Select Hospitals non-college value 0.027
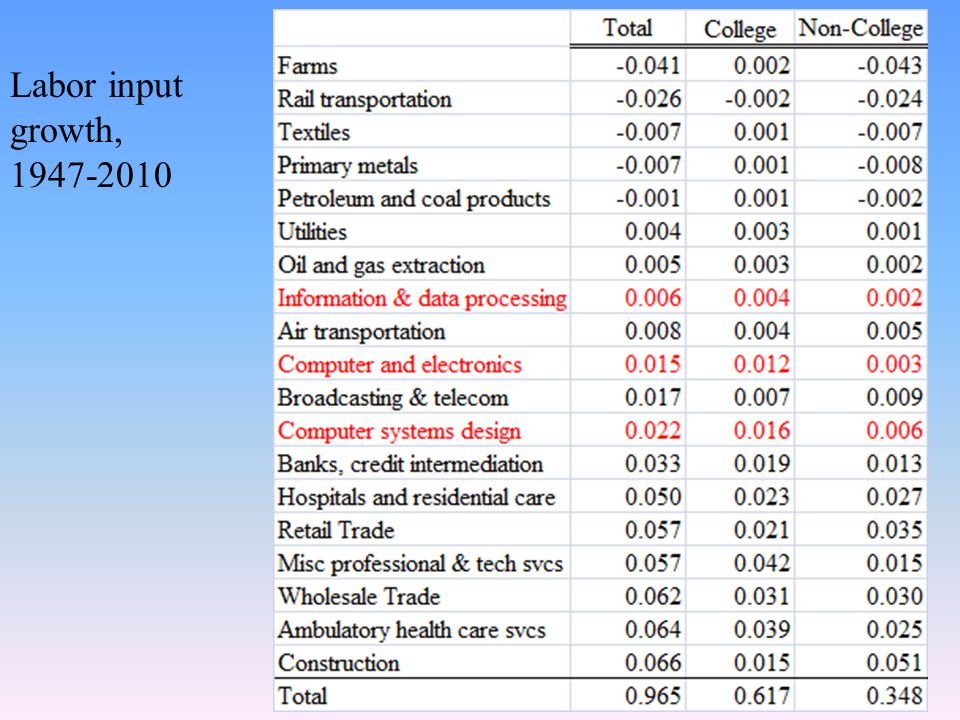The image size is (960, 720). pyautogui.click(x=894, y=497)
